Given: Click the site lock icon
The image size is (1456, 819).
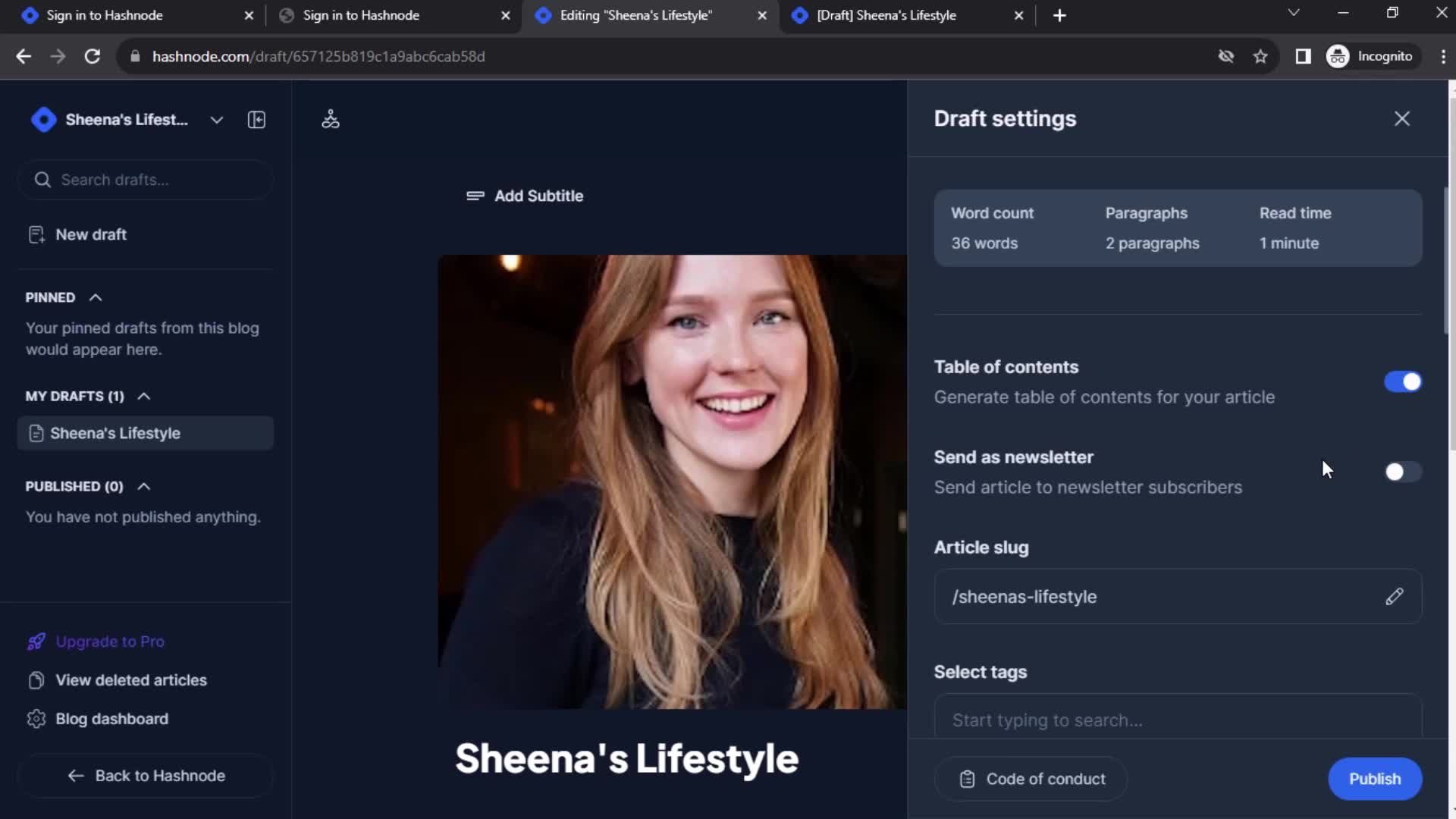Looking at the screenshot, I should (x=135, y=56).
